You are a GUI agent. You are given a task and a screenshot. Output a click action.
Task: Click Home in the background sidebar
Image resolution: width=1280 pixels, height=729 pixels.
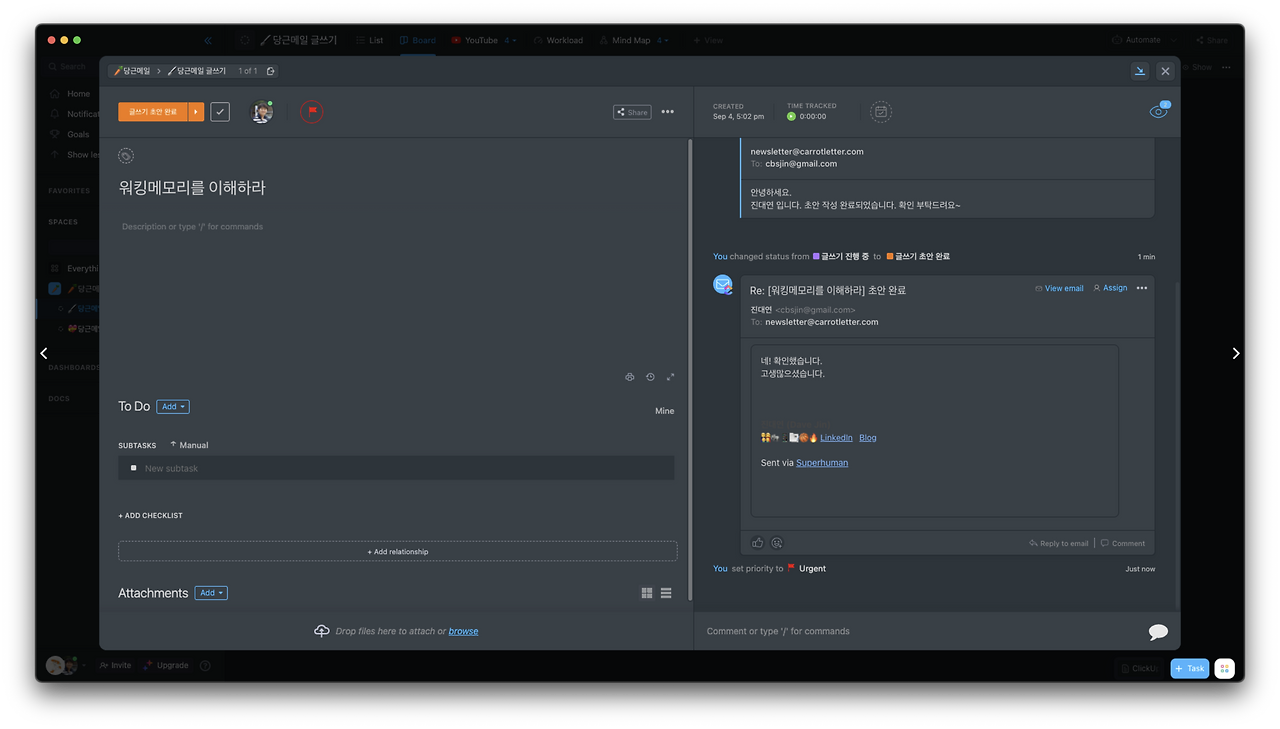[78, 94]
